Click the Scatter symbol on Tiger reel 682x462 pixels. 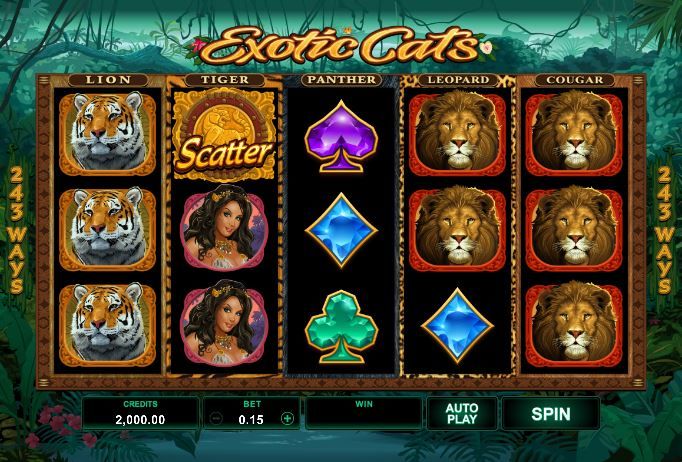point(224,134)
